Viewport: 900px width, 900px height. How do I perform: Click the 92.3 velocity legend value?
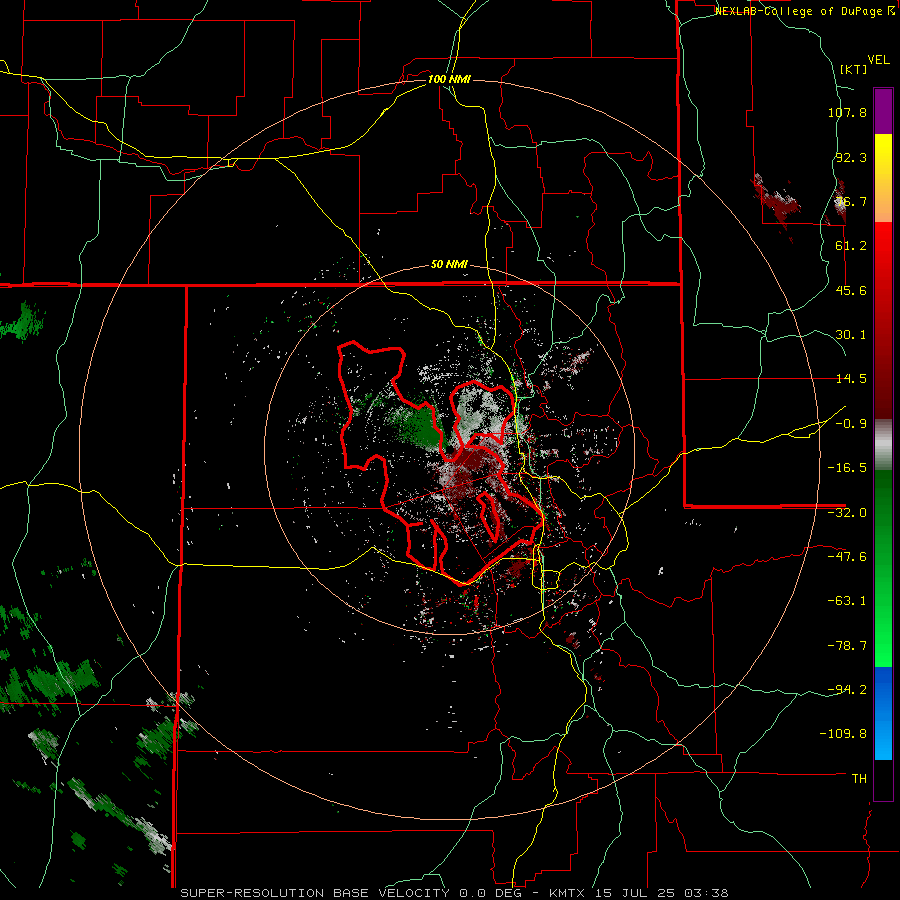click(x=851, y=157)
